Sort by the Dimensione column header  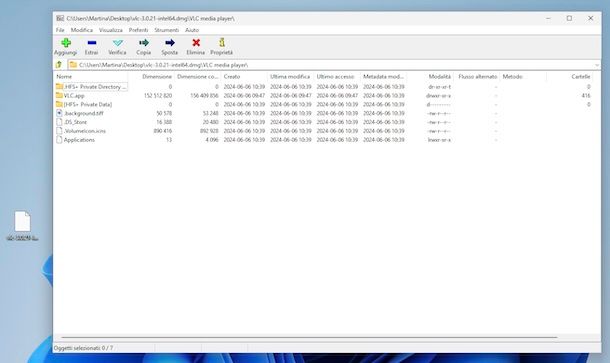click(151, 77)
